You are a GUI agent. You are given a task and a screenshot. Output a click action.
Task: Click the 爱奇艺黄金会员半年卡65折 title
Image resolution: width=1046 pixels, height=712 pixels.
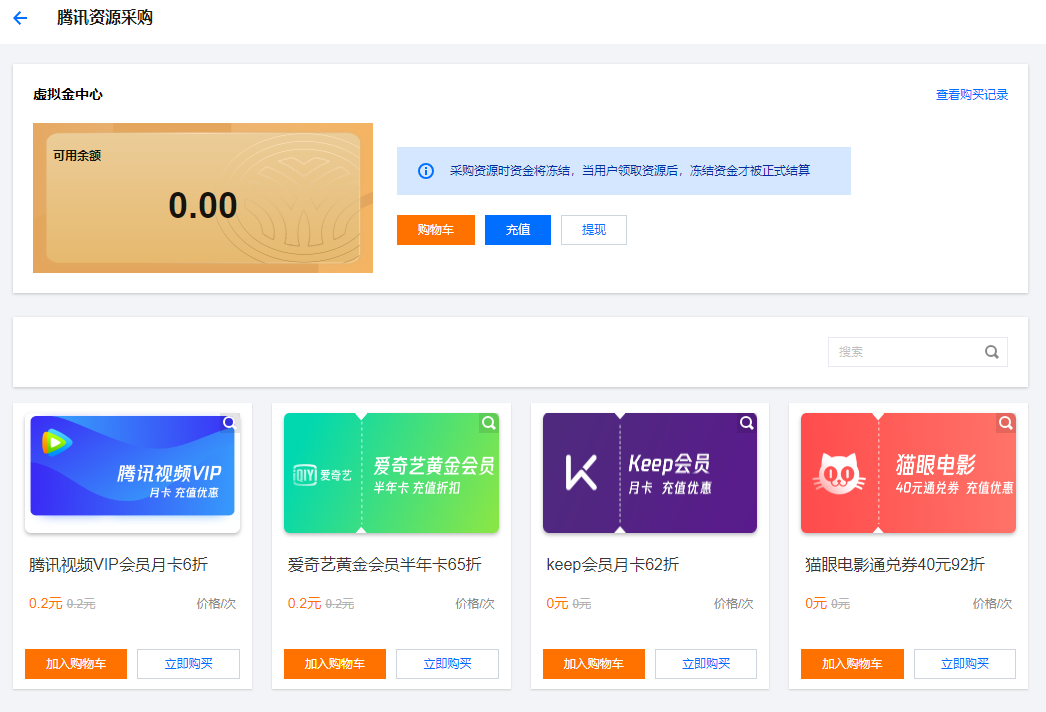coord(384,565)
